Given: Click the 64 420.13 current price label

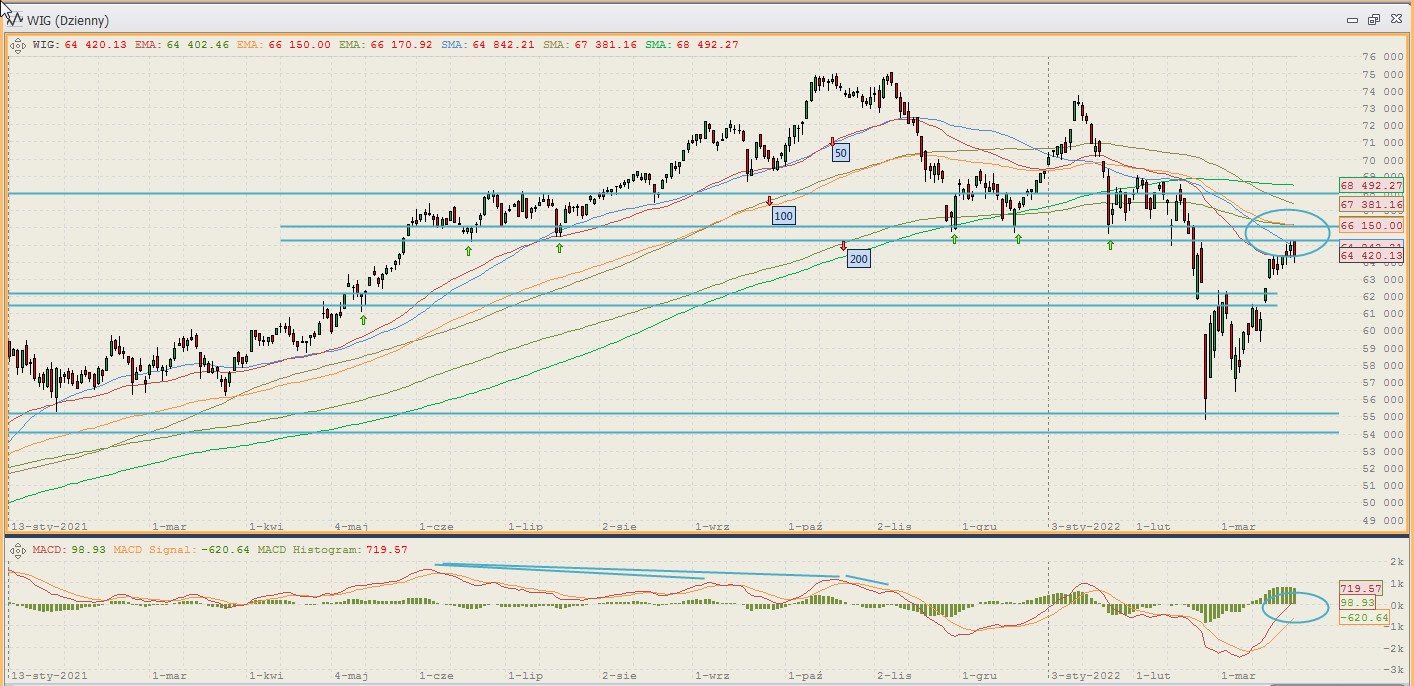Looking at the screenshot, I should [1371, 256].
